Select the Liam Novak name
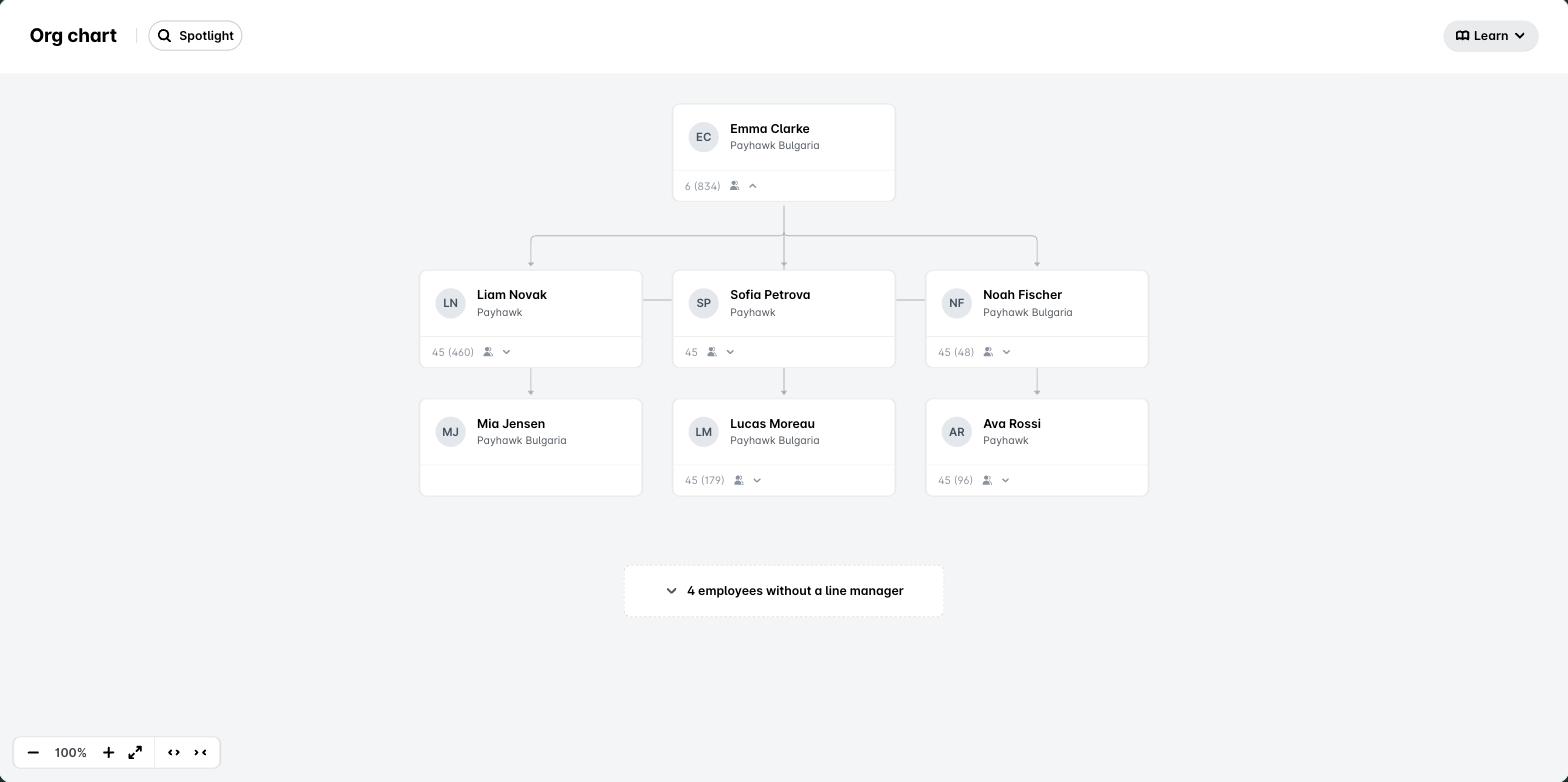1568x782 pixels. click(x=512, y=295)
